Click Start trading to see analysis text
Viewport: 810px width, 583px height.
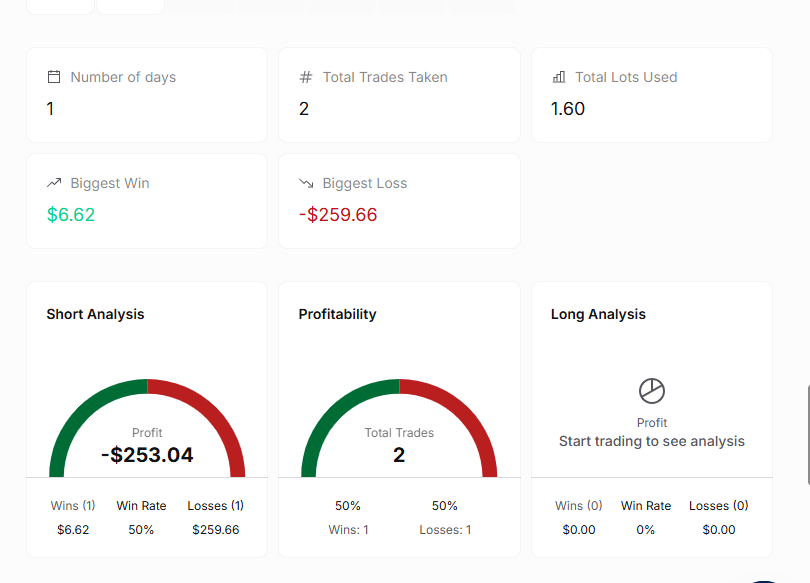click(x=652, y=441)
